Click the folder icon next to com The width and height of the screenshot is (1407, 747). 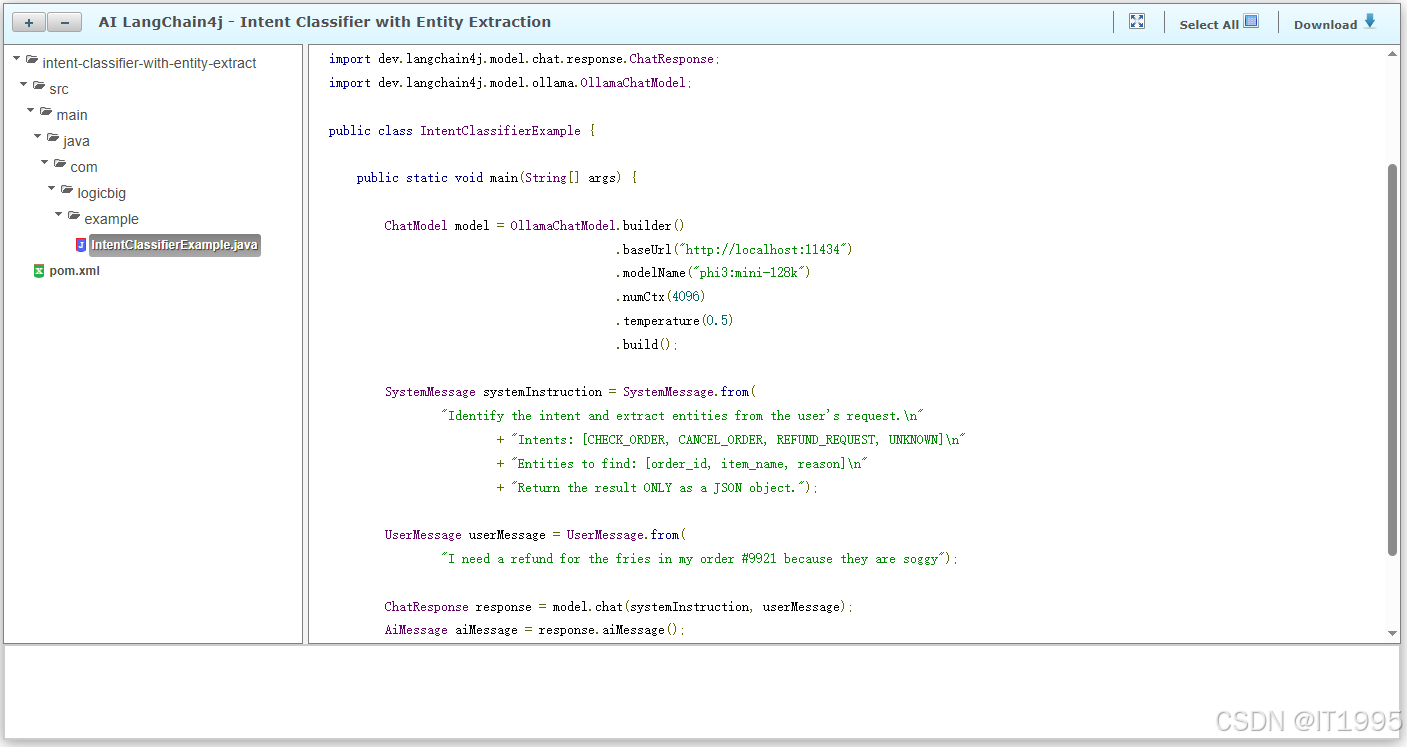click(x=60, y=165)
